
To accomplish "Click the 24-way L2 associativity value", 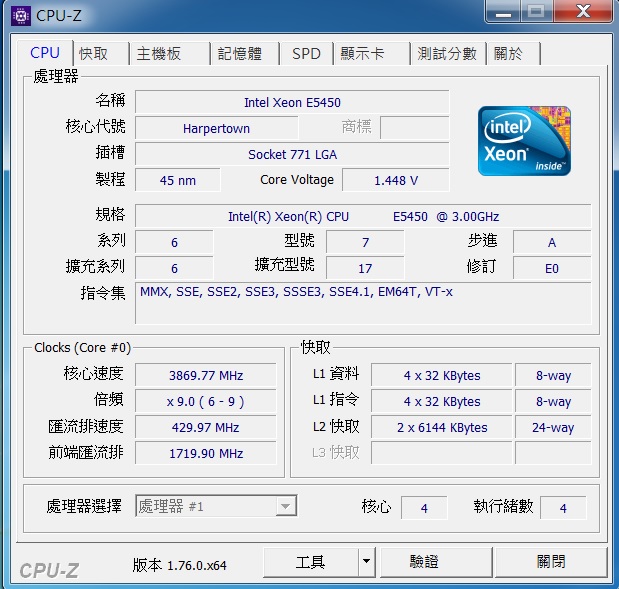I will (x=553, y=427).
